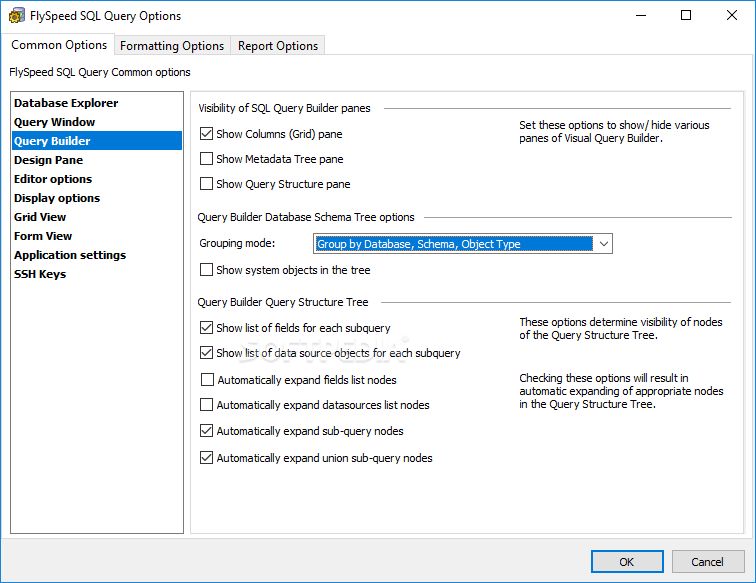Select Database Explorer in the category list
The width and height of the screenshot is (756, 583).
pyautogui.click(x=96, y=103)
